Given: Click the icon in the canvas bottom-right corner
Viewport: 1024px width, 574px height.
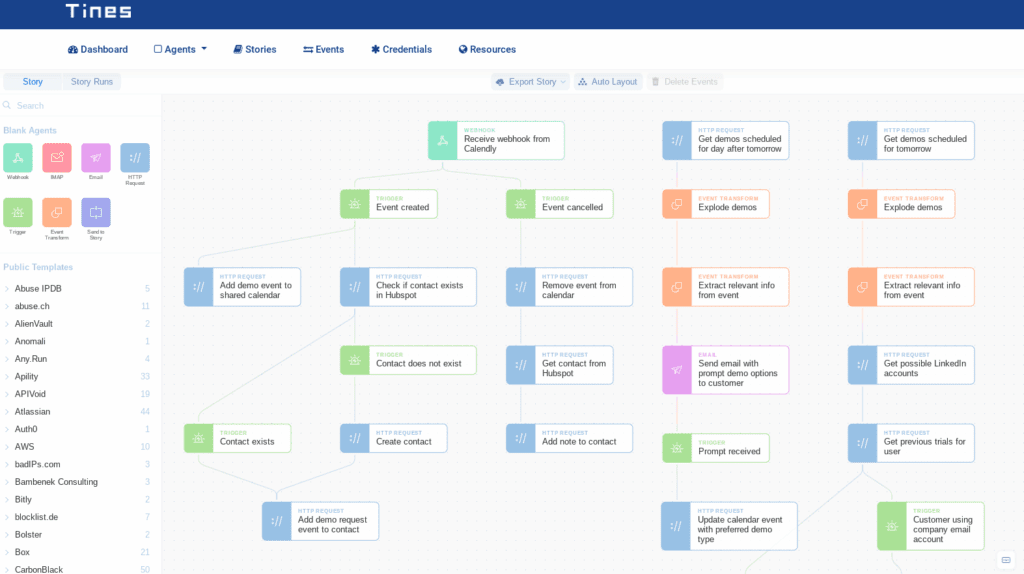Looking at the screenshot, I should (1006, 560).
